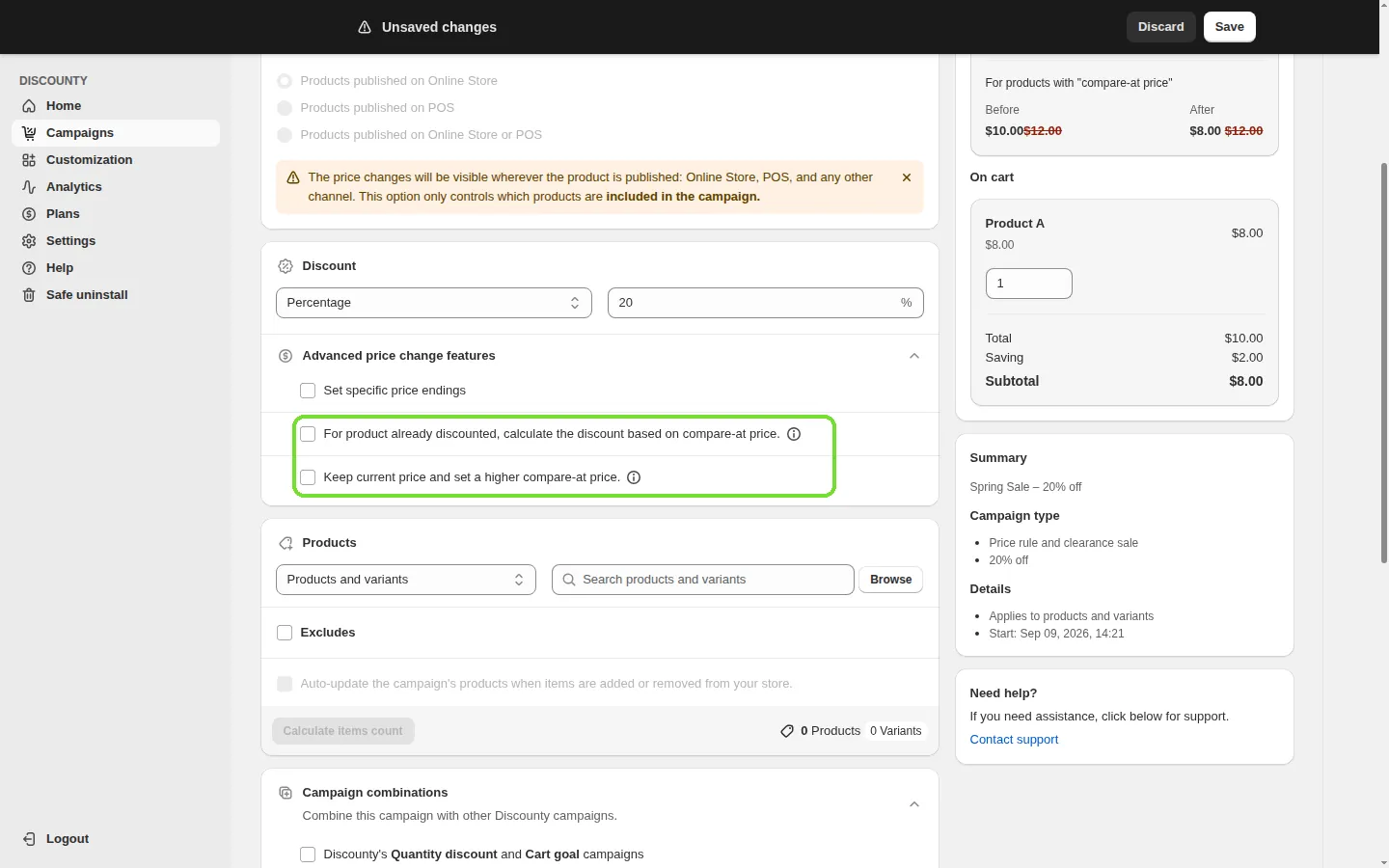Click the Campaign combinations section icon
This screenshot has height=868, width=1389.
(x=286, y=793)
